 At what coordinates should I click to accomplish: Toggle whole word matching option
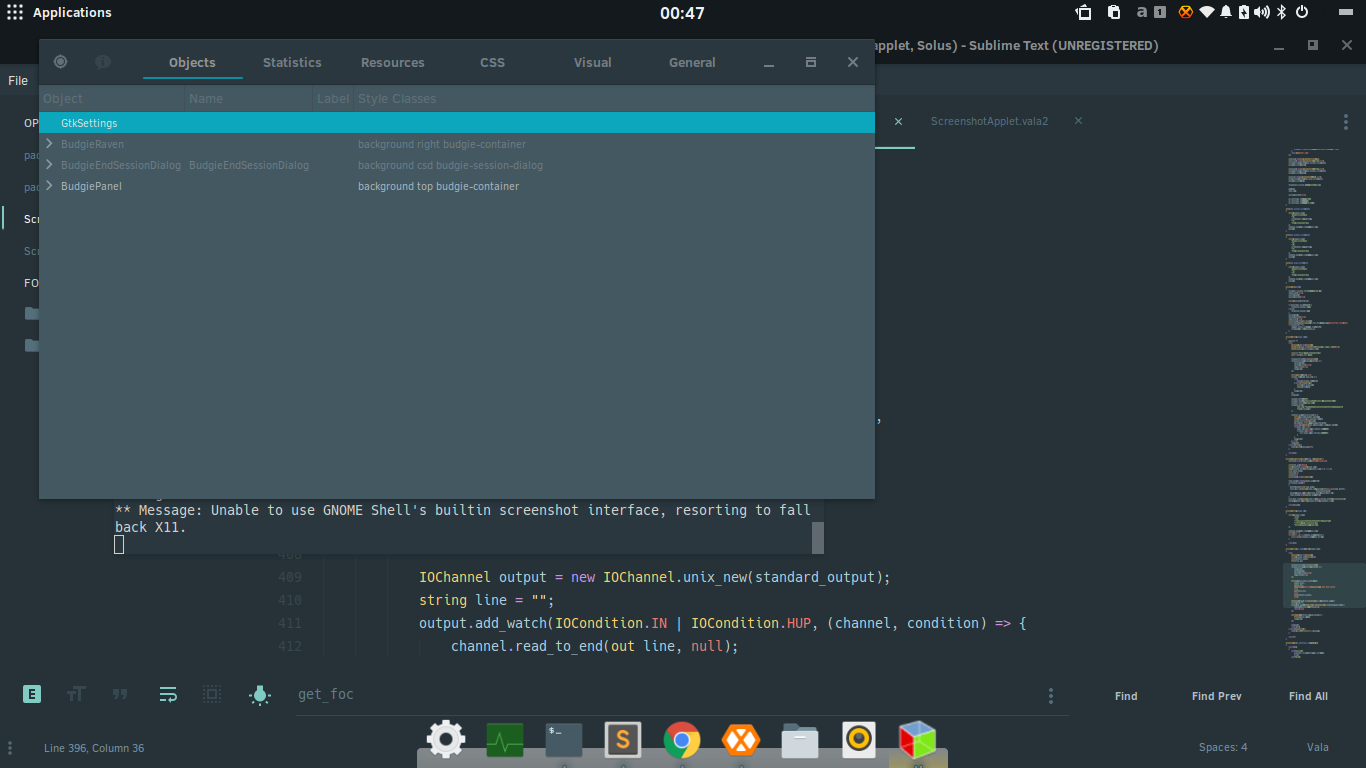[x=120, y=694]
